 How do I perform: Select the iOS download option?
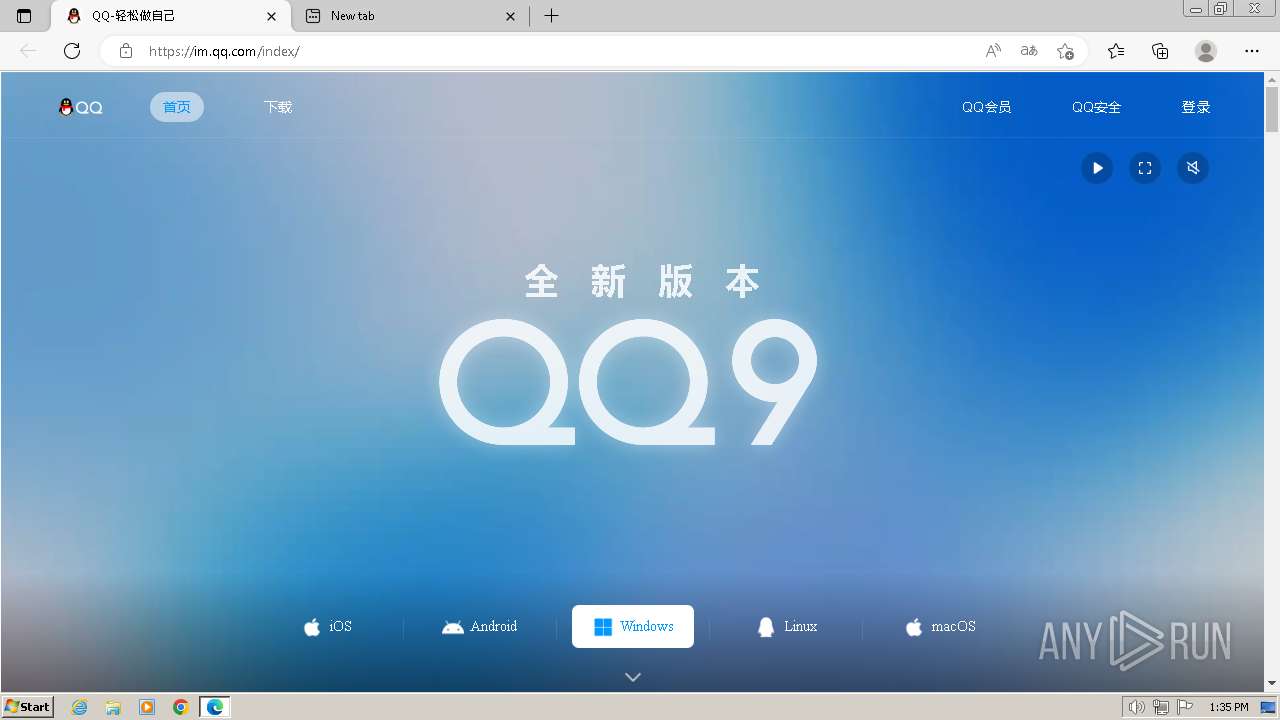click(x=328, y=627)
